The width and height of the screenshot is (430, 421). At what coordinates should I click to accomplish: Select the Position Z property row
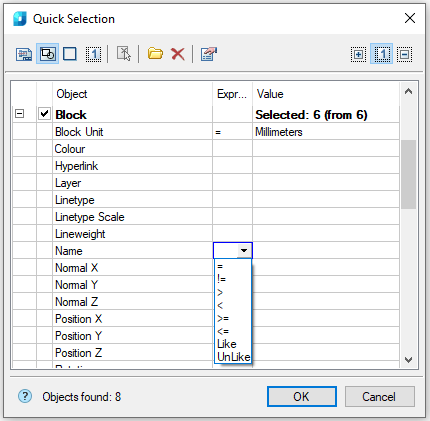tap(206, 353)
